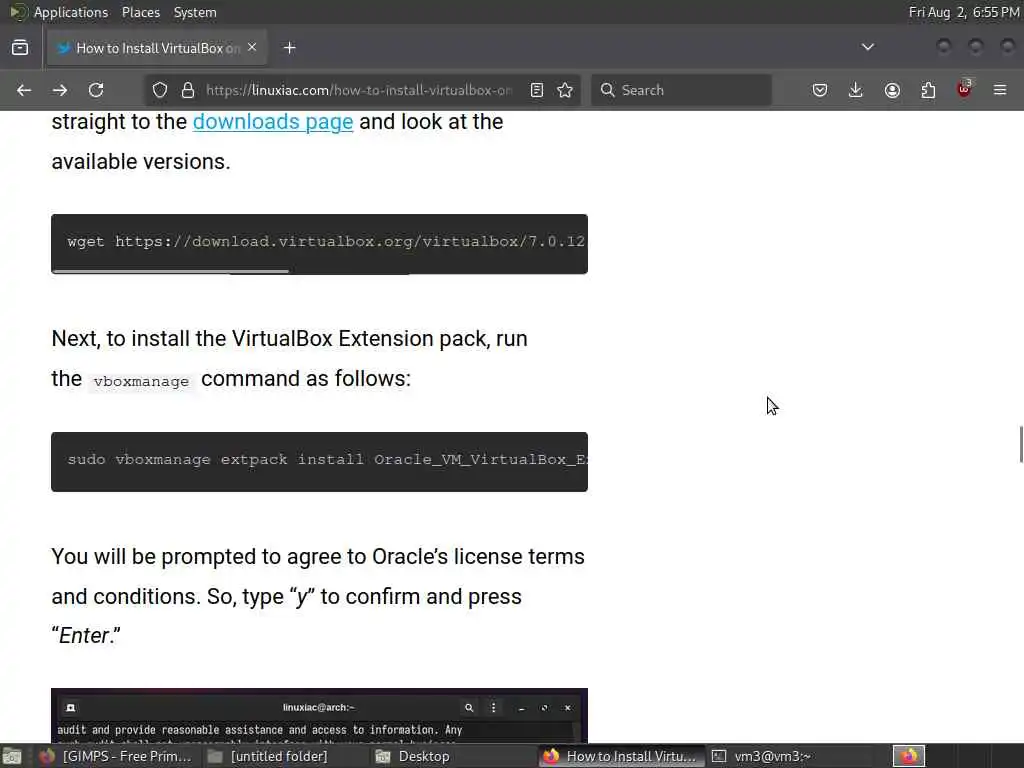Viewport: 1024px width, 768px height.
Task: Open tracking protection shield icon
Action: tap(160, 90)
